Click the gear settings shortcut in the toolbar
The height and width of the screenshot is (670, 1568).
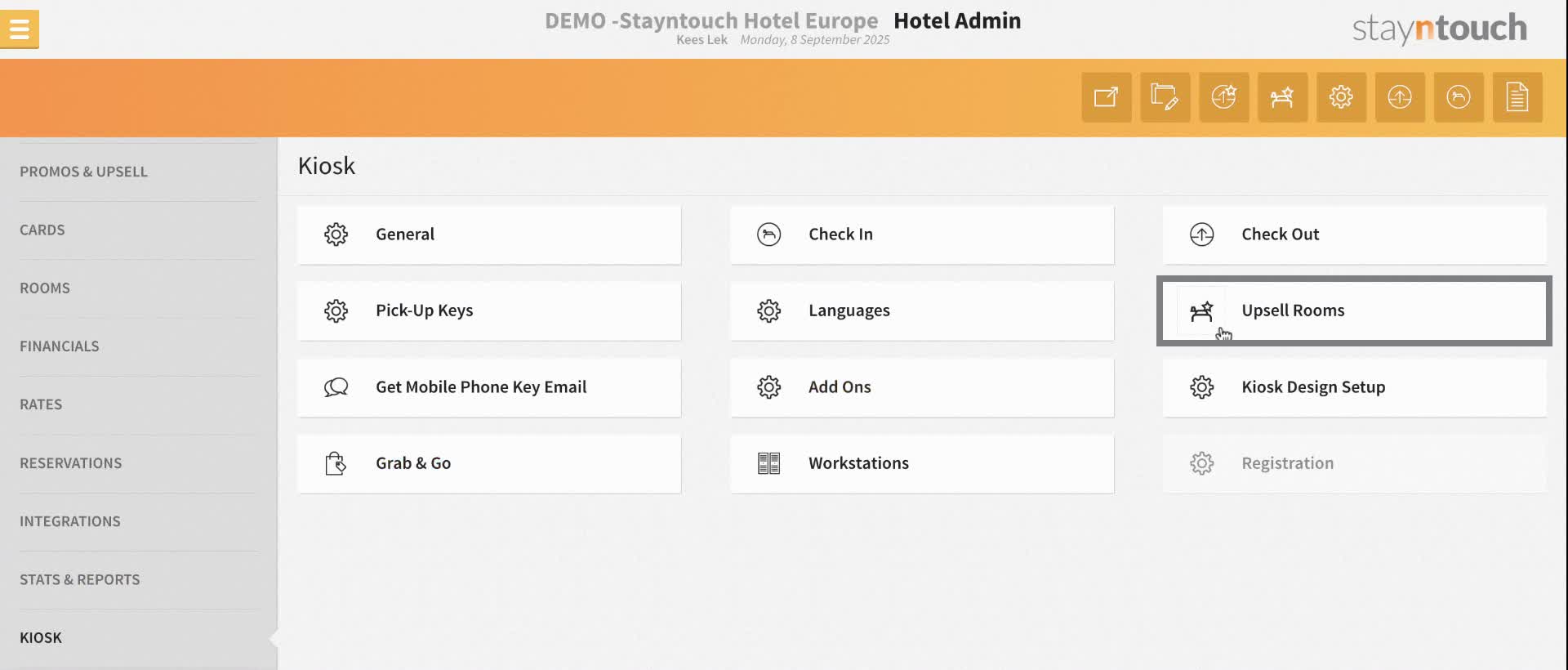click(1341, 97)
